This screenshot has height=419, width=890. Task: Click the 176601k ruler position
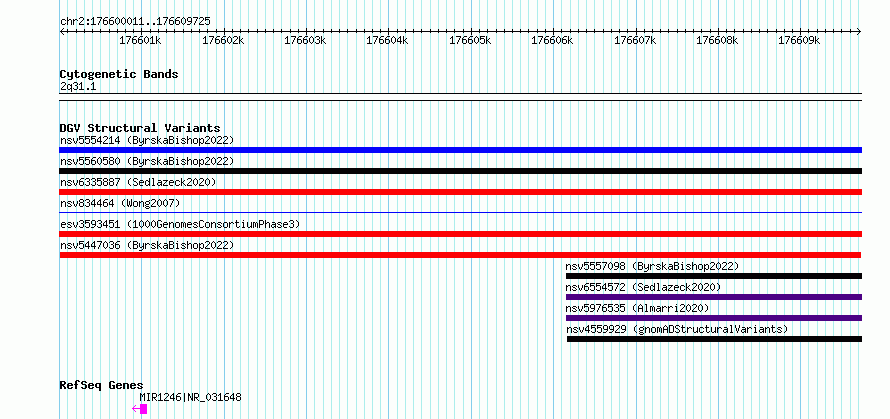(x=140, y=41)
